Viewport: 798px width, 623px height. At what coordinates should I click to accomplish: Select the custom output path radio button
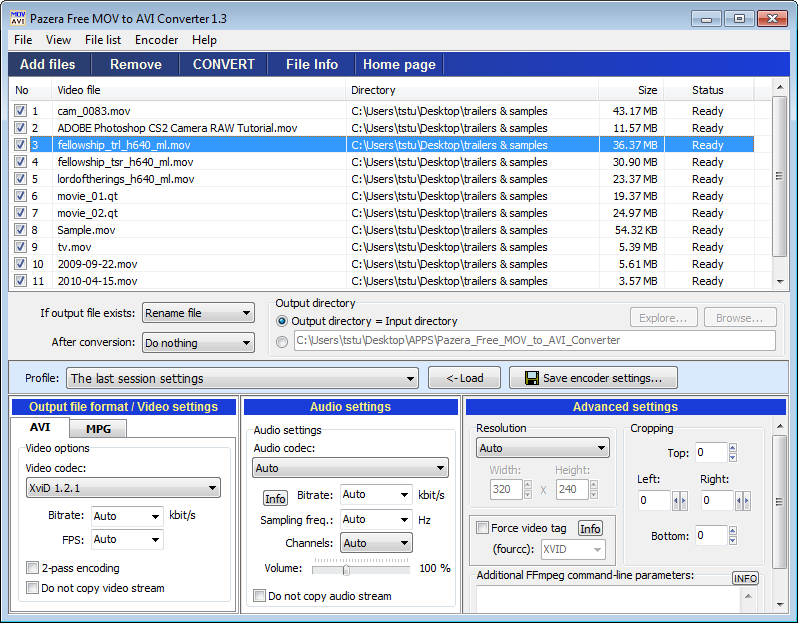(x=281, y=342)
